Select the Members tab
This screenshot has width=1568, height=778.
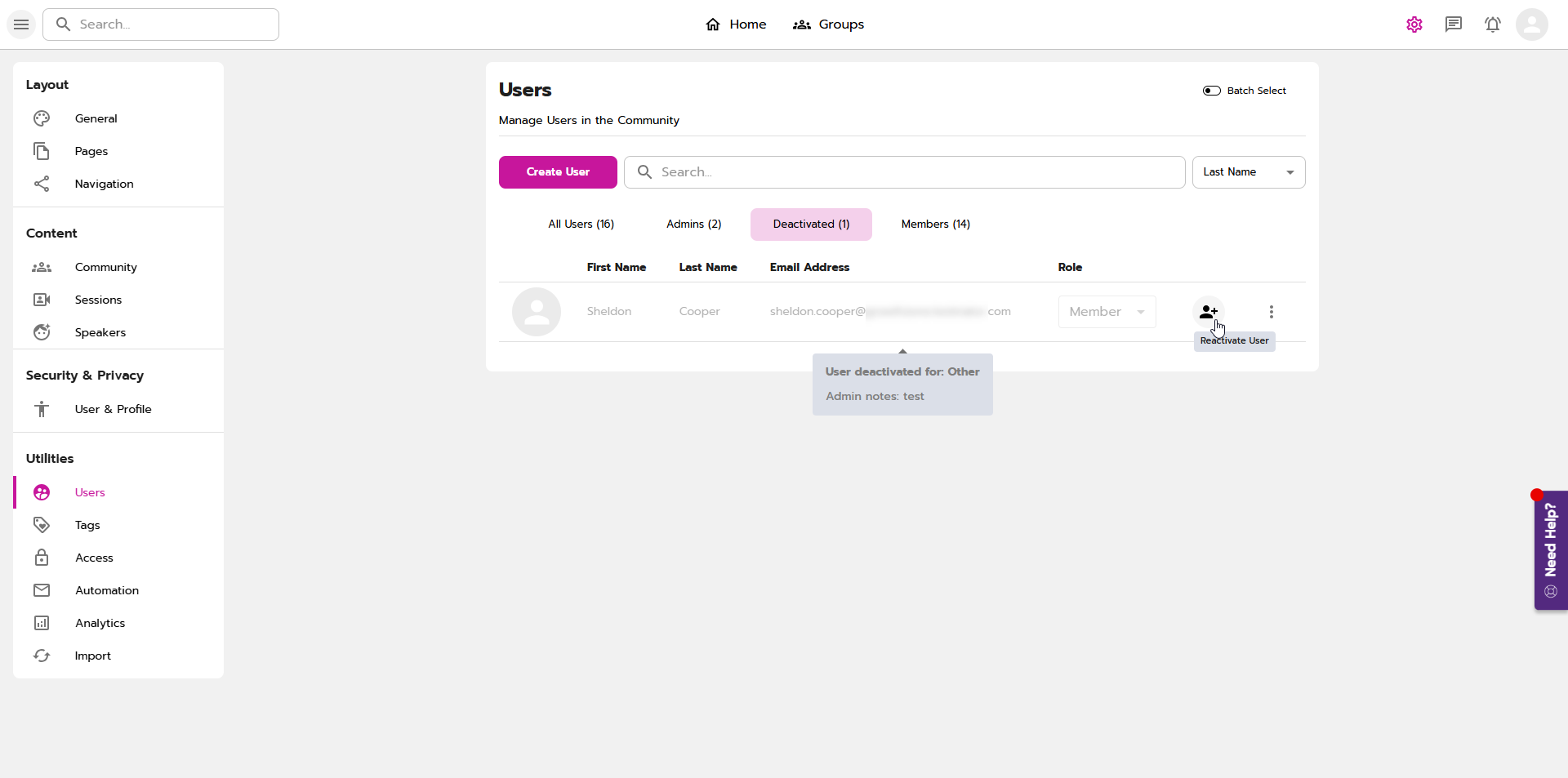click(935, 225)
